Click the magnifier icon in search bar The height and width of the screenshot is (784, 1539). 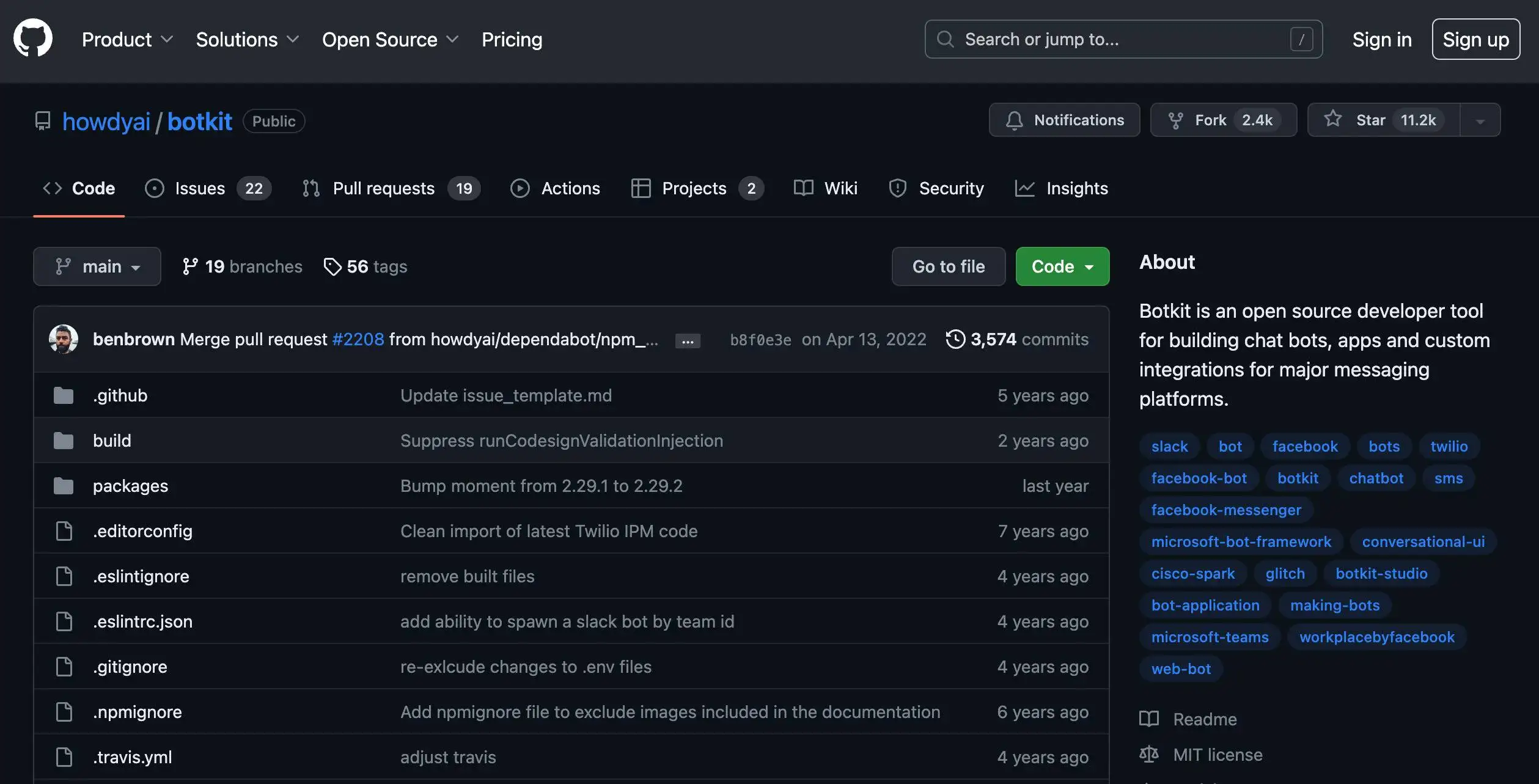tap(945, 39)
